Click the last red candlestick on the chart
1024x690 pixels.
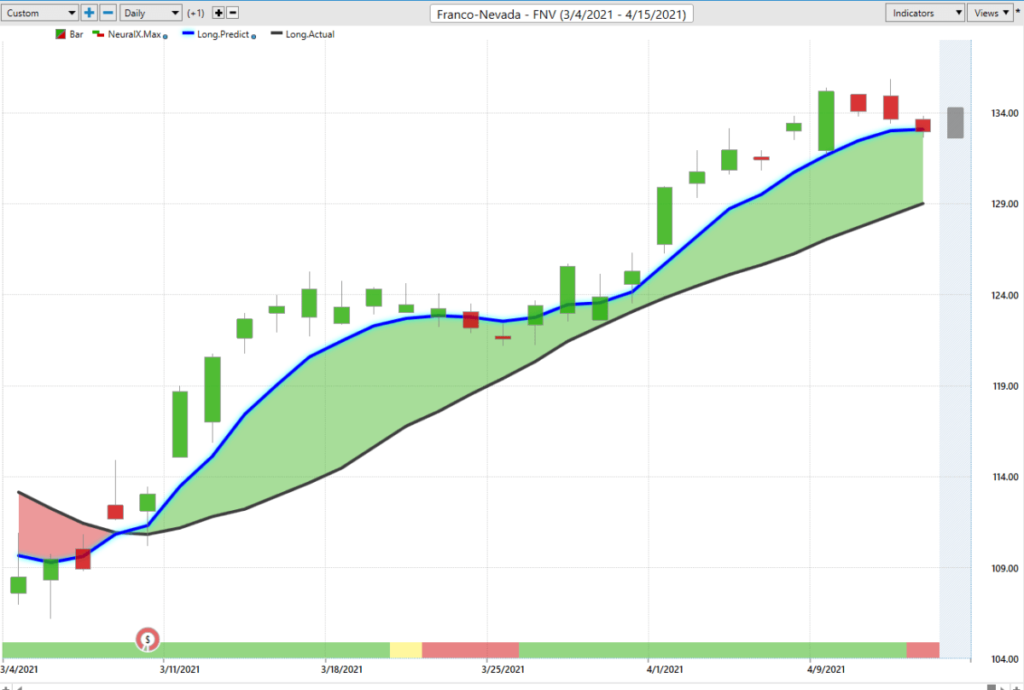[x=923, y=125]
